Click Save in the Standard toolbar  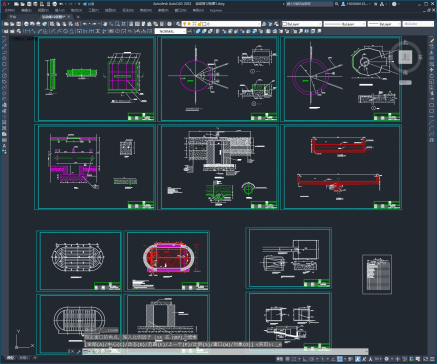[x=19, y=24]
